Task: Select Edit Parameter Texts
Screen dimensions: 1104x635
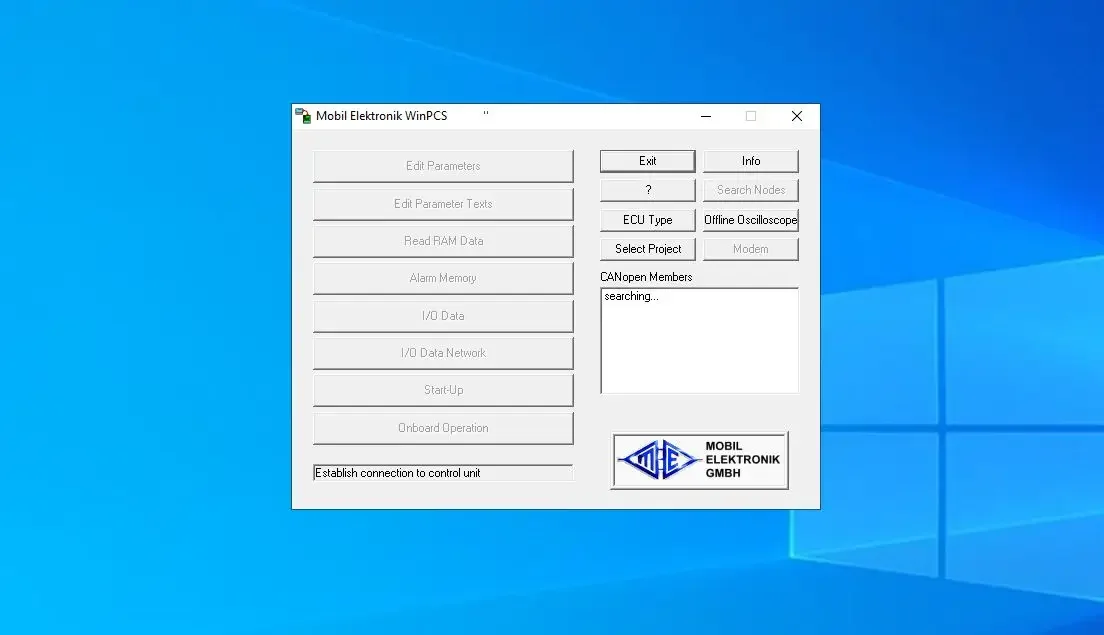Action: tap(443, 203)
